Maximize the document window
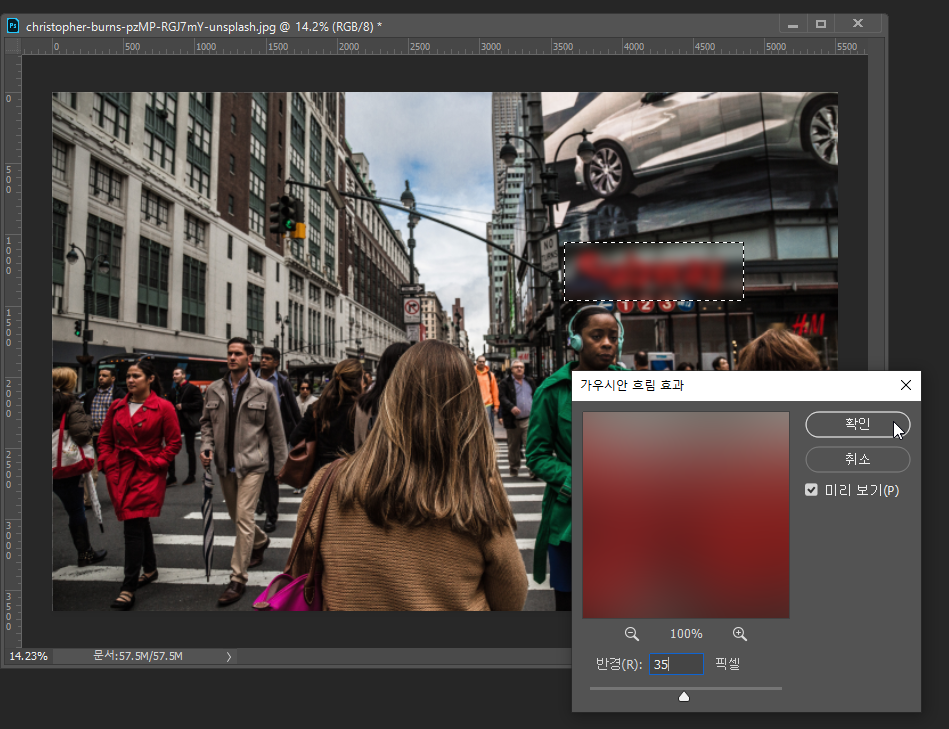The width and height of the screenshot is (949, 729). click(x=821, y=25)
